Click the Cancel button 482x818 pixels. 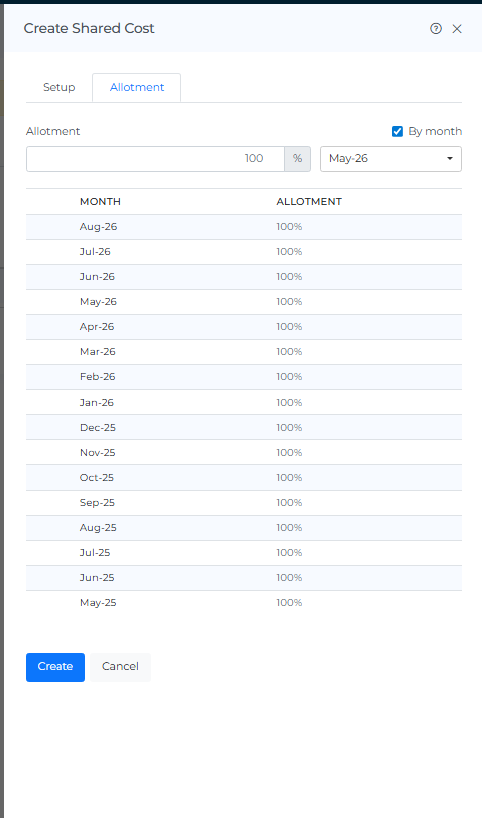tap(120, 667)
